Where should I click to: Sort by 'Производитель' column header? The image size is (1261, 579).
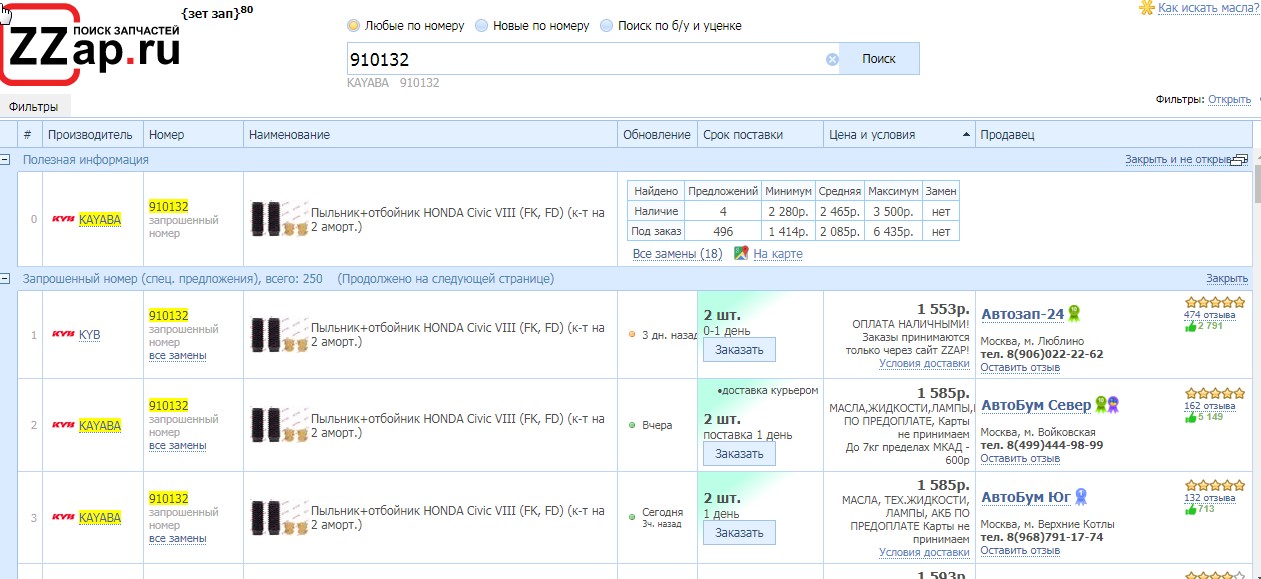[93, 135]
